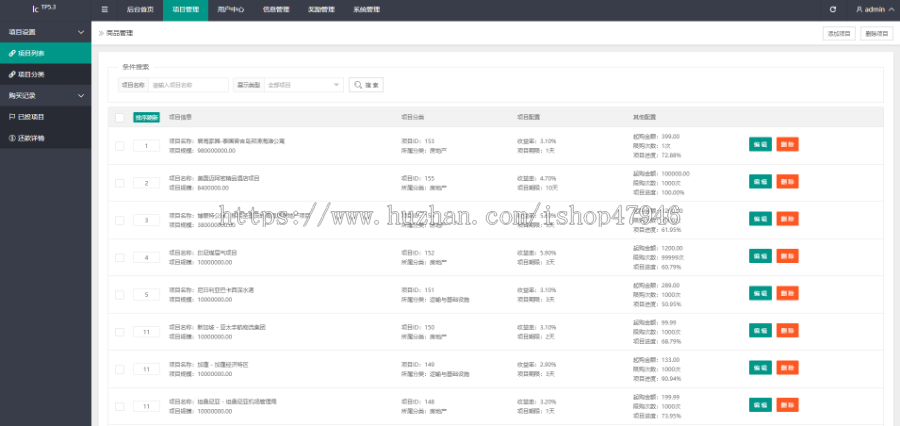Screen dimensions: 900x426
Task: Open 项目分类 link-icon sidebar item
Action: pyautogui.click(x=45, y=74)
